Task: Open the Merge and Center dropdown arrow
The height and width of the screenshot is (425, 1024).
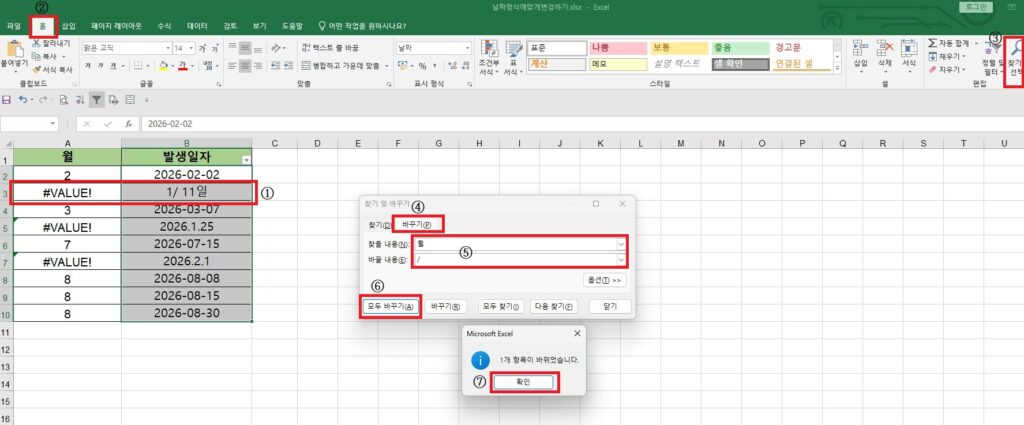Action: pos(387,66)
